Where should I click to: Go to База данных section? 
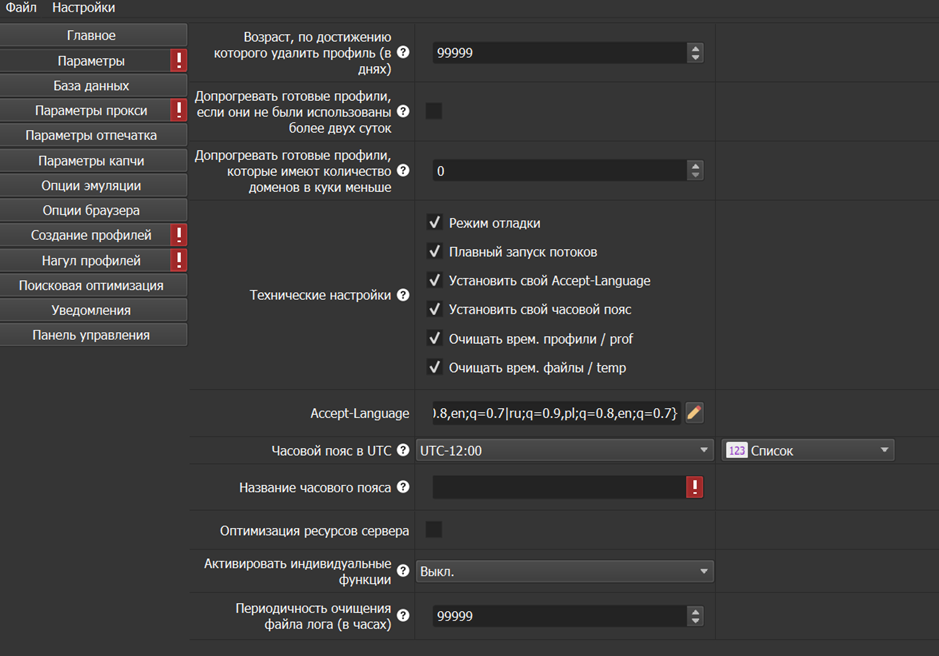[x=92, y=86]
